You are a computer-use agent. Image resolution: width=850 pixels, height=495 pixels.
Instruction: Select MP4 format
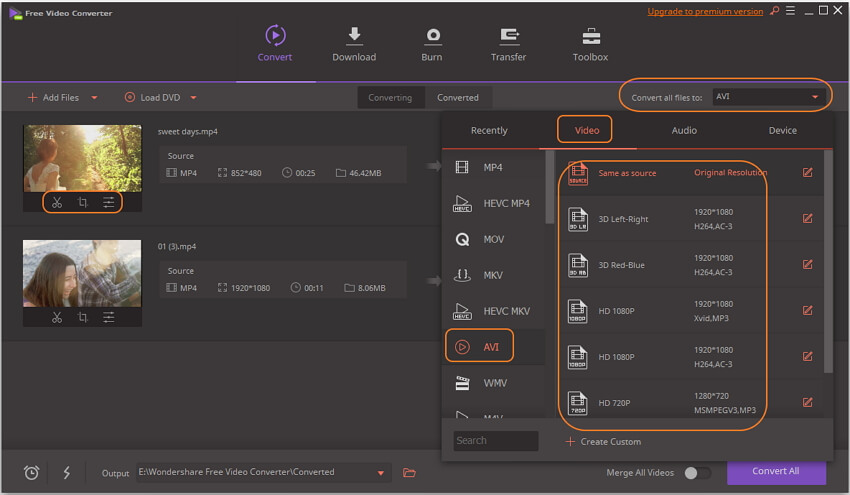click(x=493, y=168)
